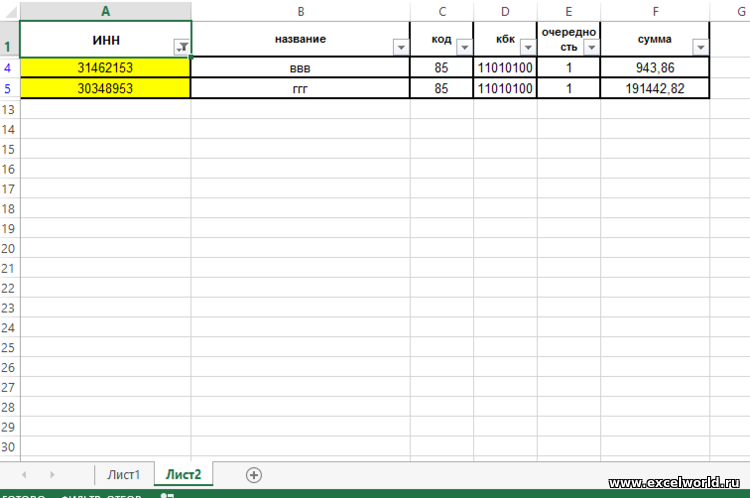Select column A header
The image size is (750, 498).
(x=106, y=11)
